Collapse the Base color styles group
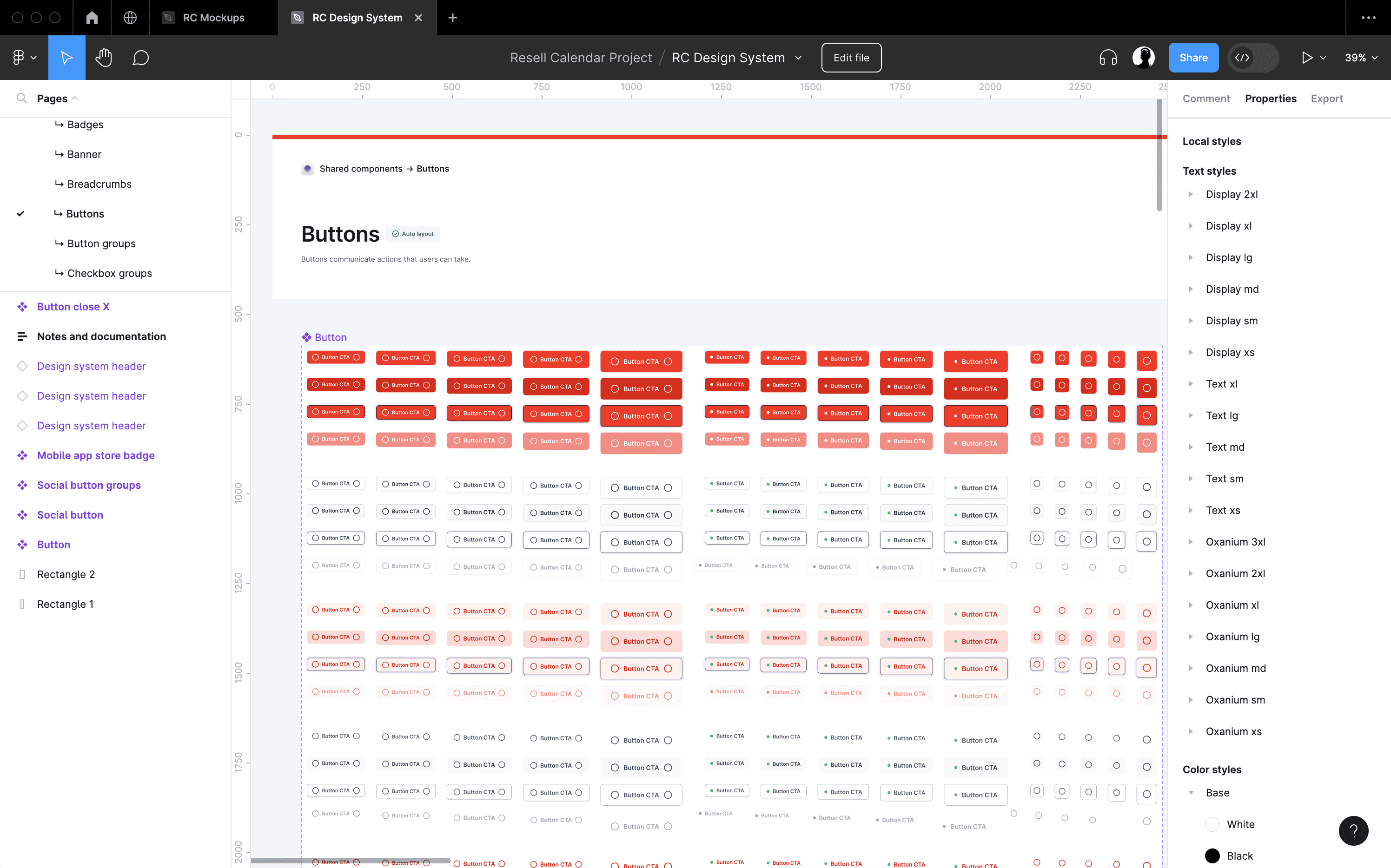Viewport: 1391px width, 868px height. click(x=1191, y=793)
